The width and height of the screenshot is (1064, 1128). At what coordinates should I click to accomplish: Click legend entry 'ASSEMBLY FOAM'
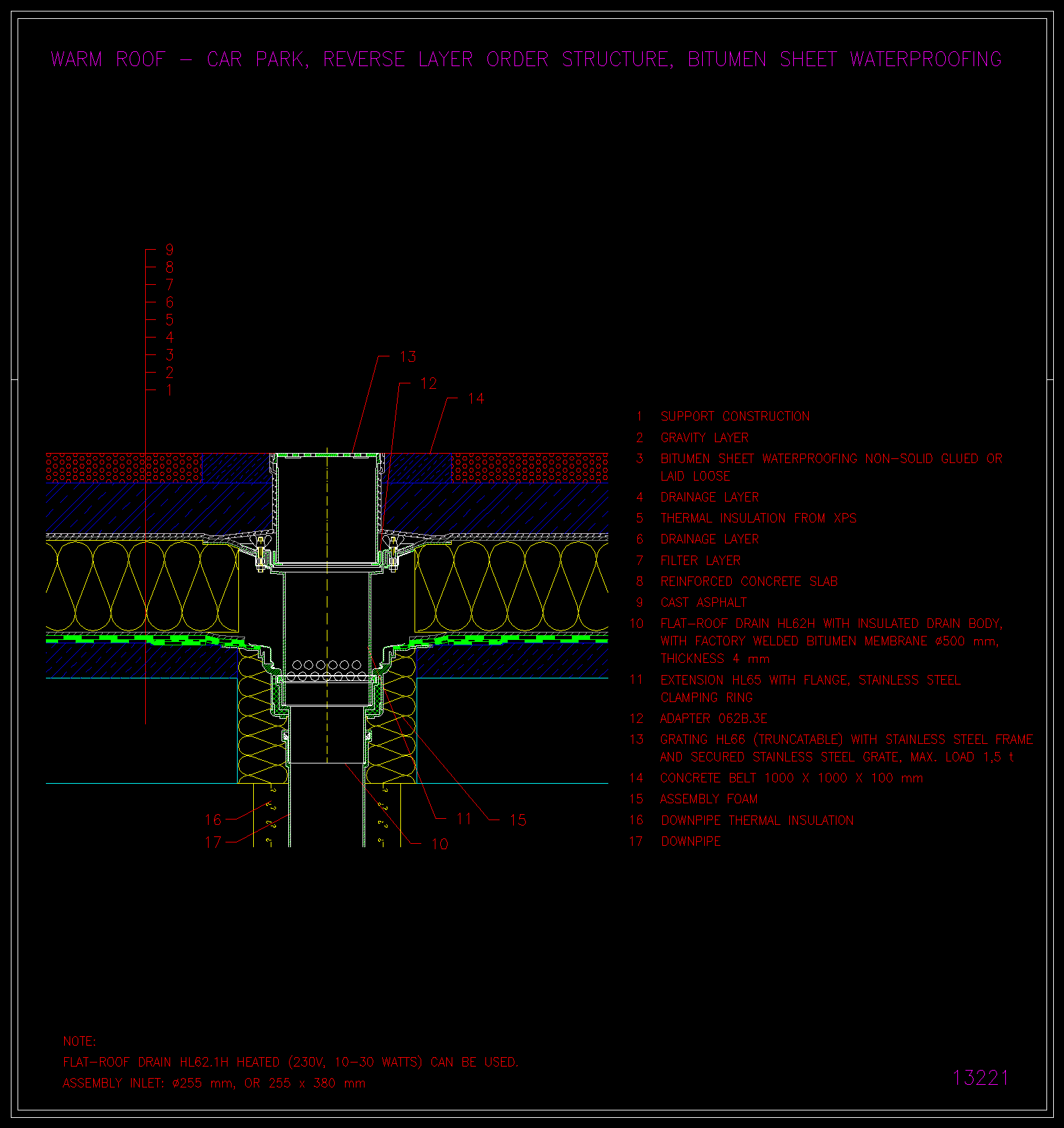[x=709, y=799]
